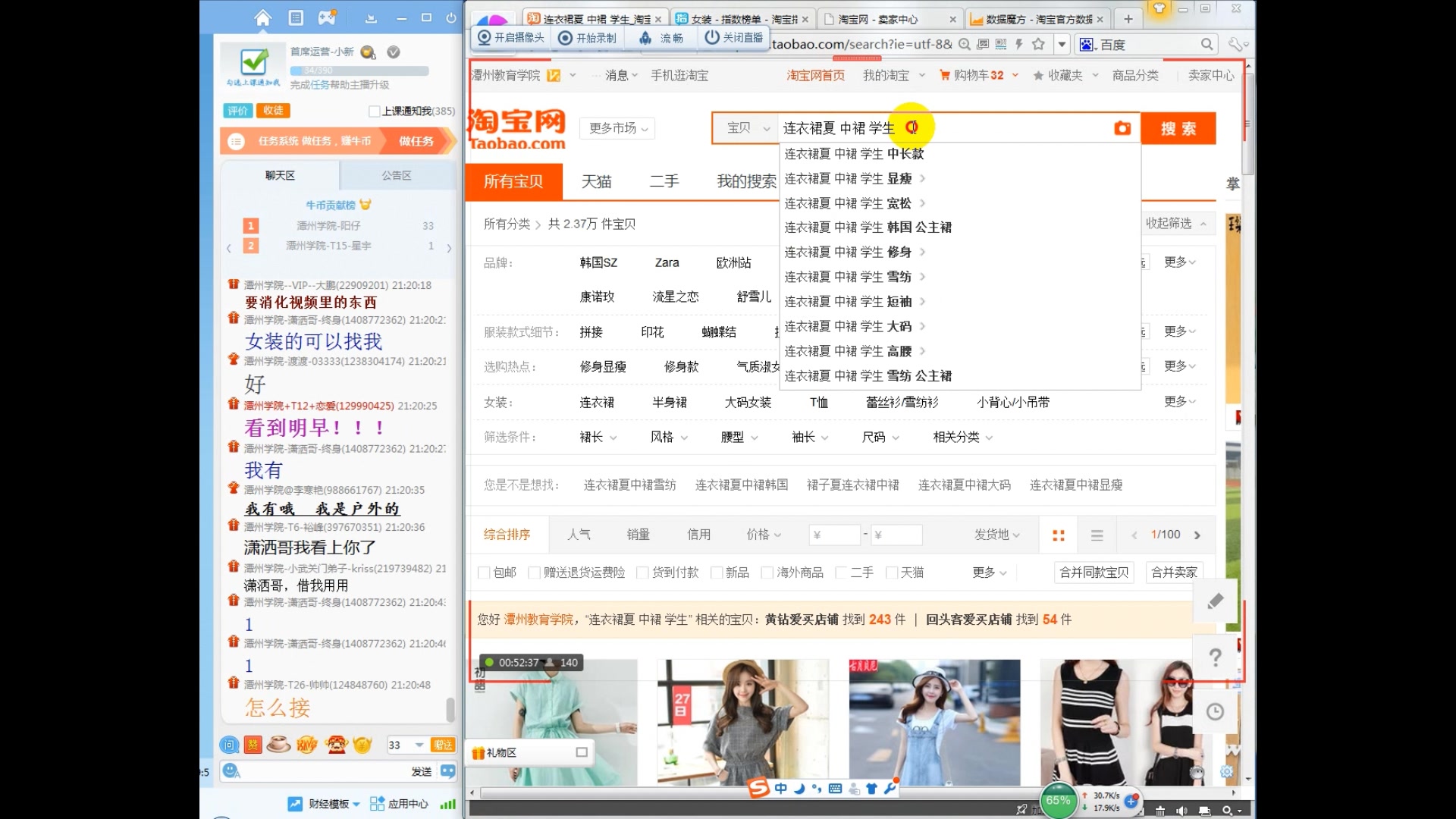Send the gold bull coin gift icon
1456x819 pixels.
362,745
